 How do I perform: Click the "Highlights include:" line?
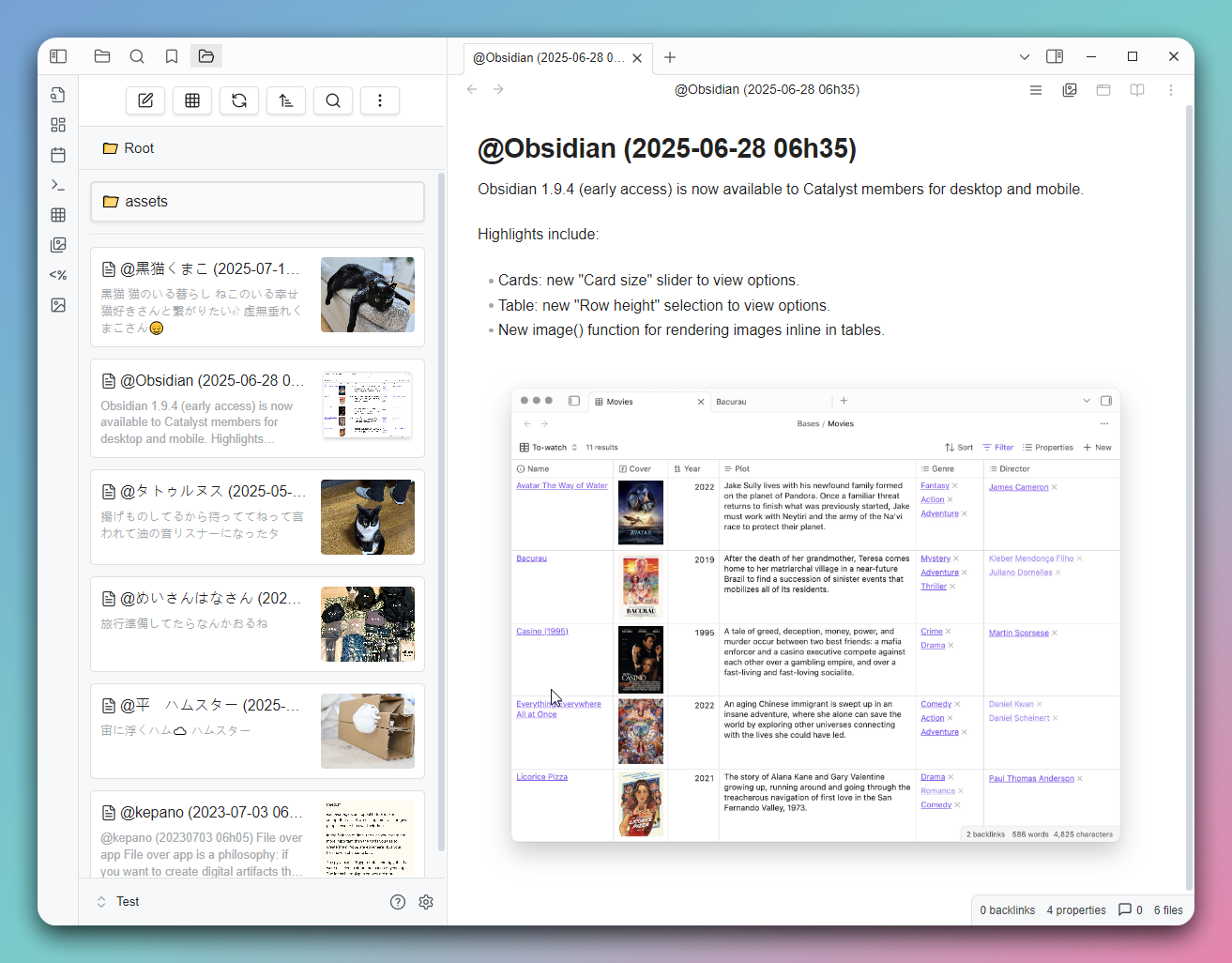point(538,235)
